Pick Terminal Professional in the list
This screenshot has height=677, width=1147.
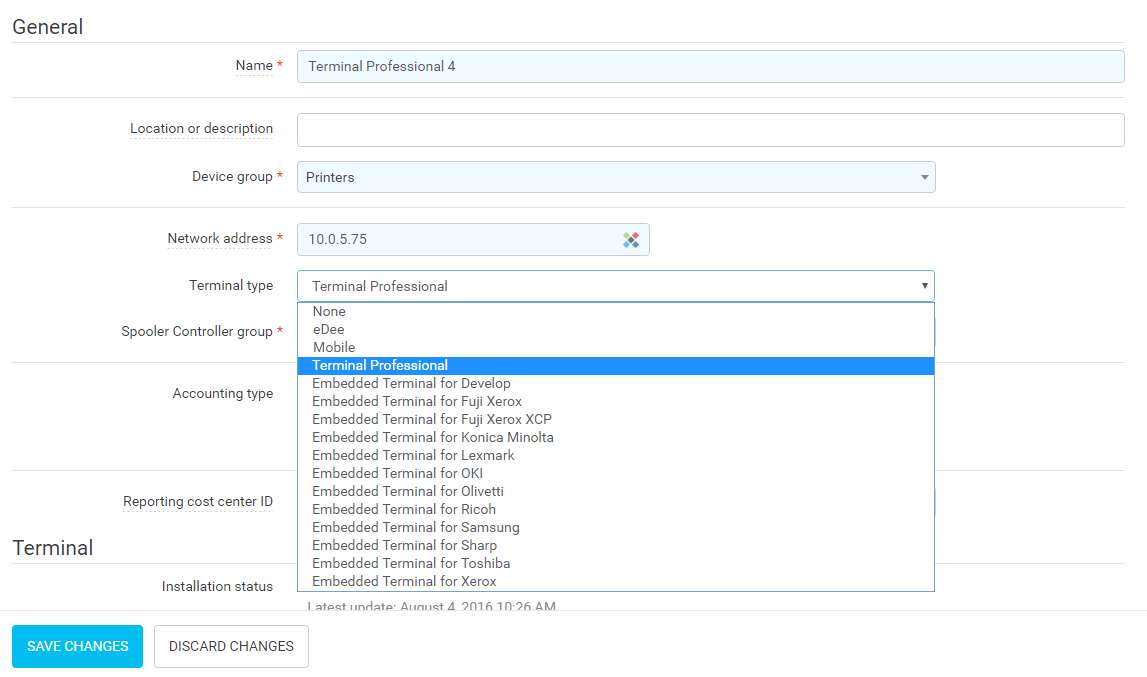click(x=380, y=366)
